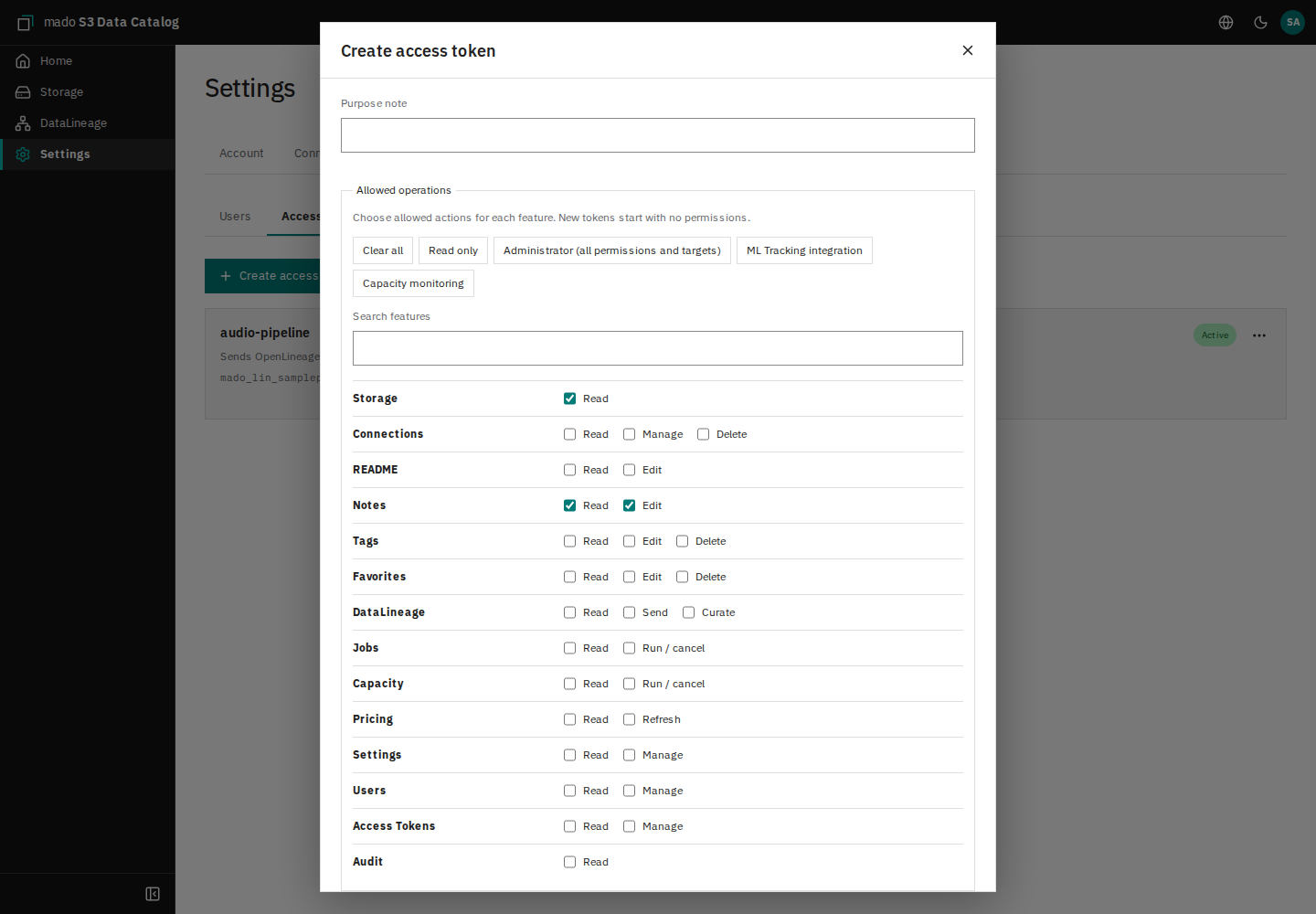Check Favorites Edit checkbox

[629, 577]
